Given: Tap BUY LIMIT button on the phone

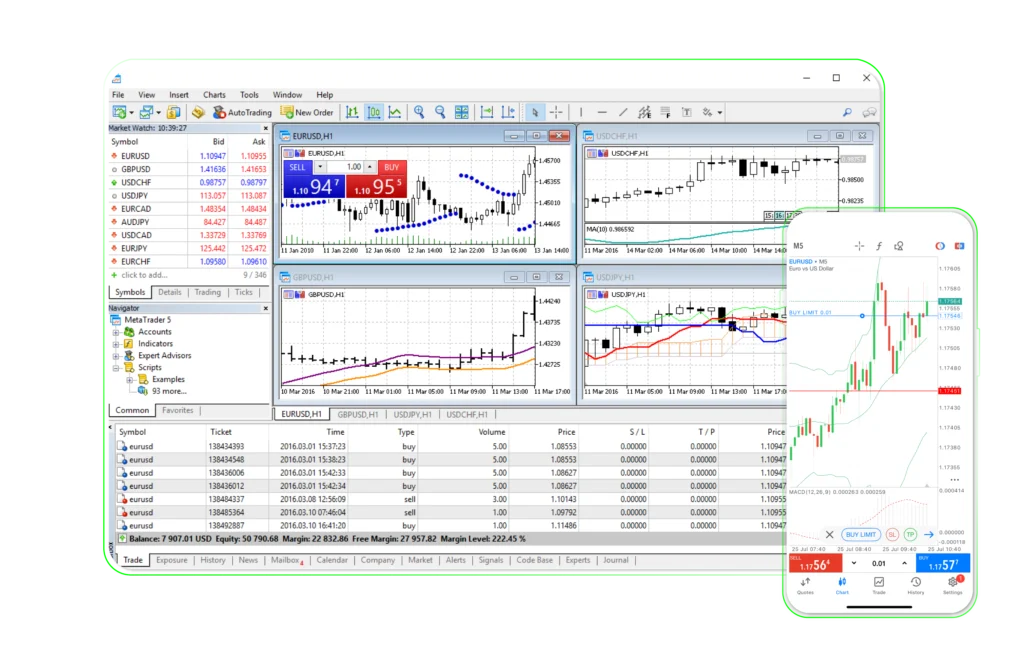Looking at the screenshot, I should [859, 535].
